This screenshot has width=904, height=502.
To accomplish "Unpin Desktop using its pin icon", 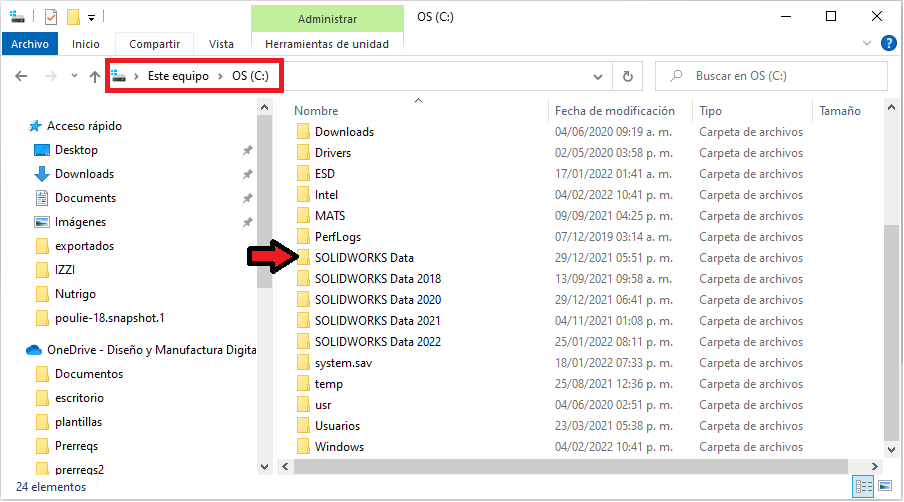I will [x=247, y=150].
